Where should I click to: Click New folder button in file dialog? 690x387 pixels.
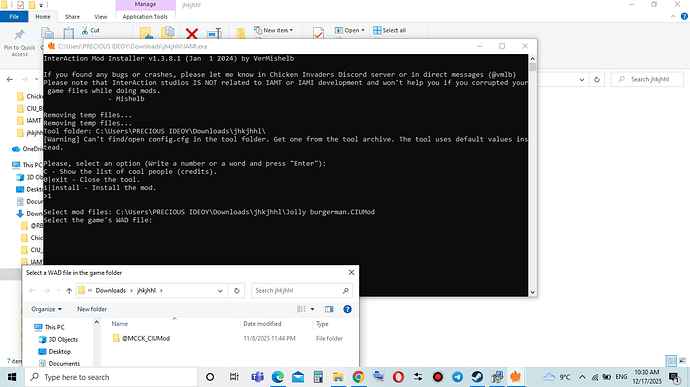click(x=92, y=309)
